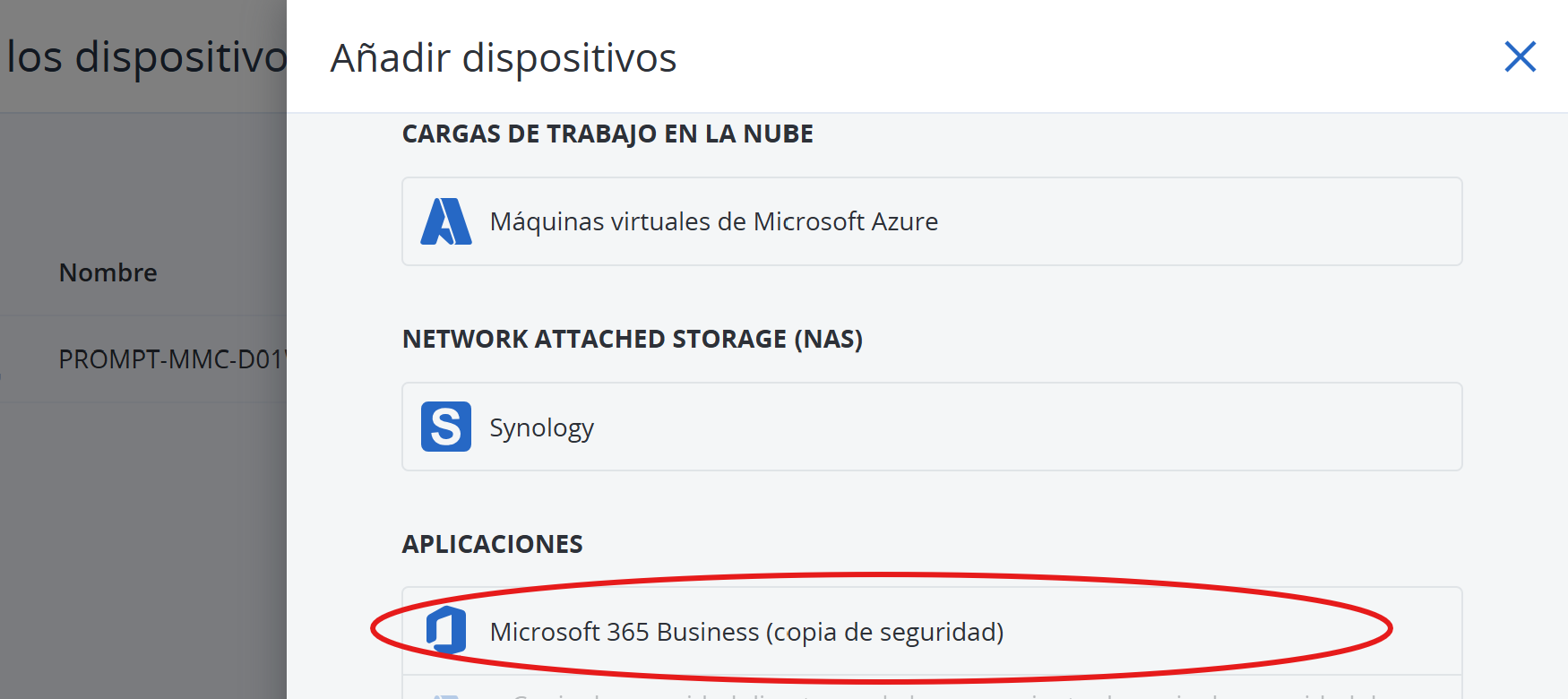The image size is (1568, 699).
Task: Select the PROMPT-MMC-D01 device row
Action: (x=170, y=359)
